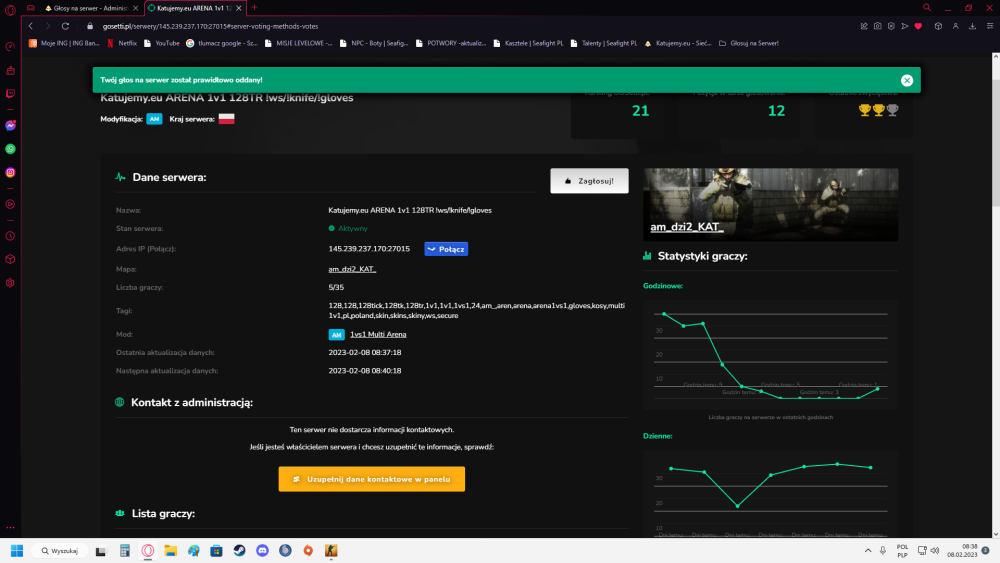Open Discord from the taskbar
The width and height of the screenshot is (1000, 563).
(x=262, y=551)
